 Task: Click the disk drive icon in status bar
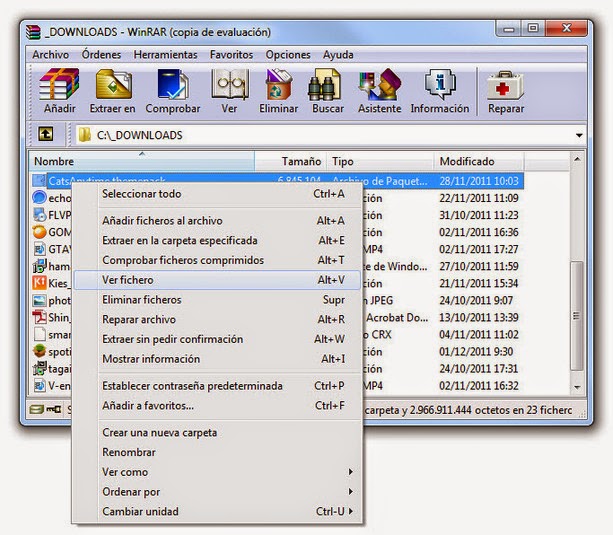(x=37, y=409)
